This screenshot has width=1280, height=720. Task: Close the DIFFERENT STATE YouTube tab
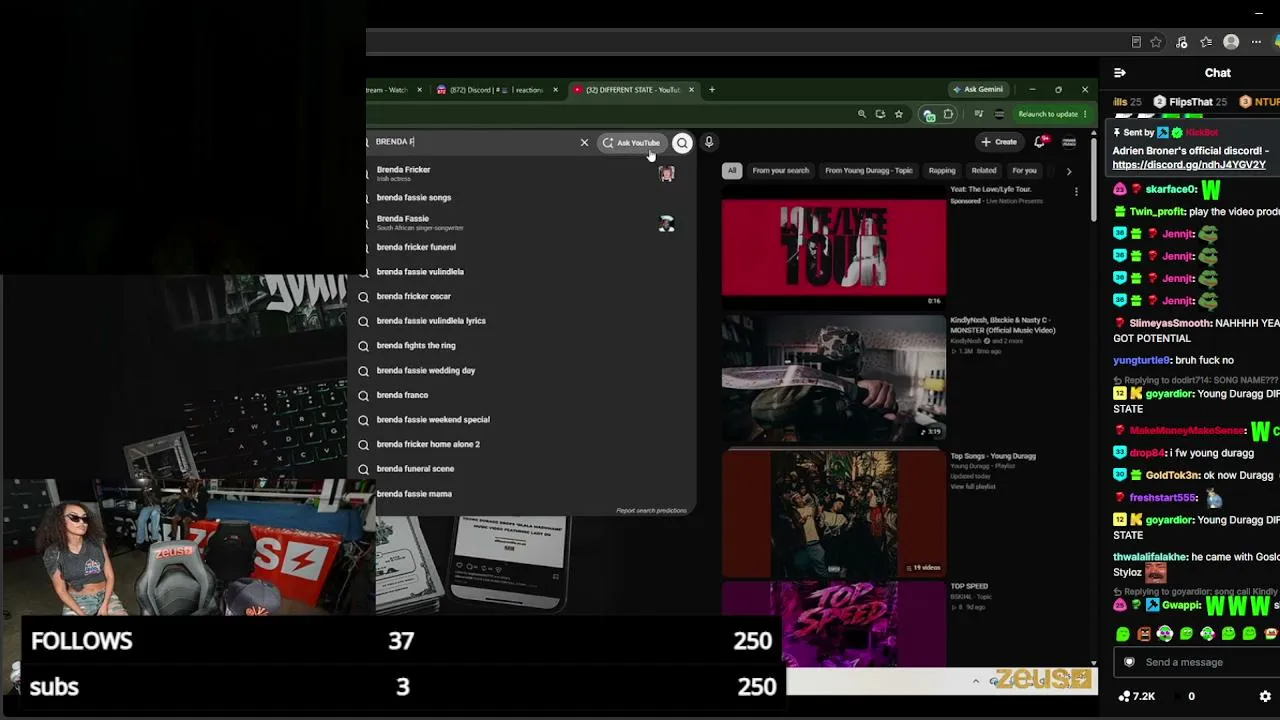691,90
